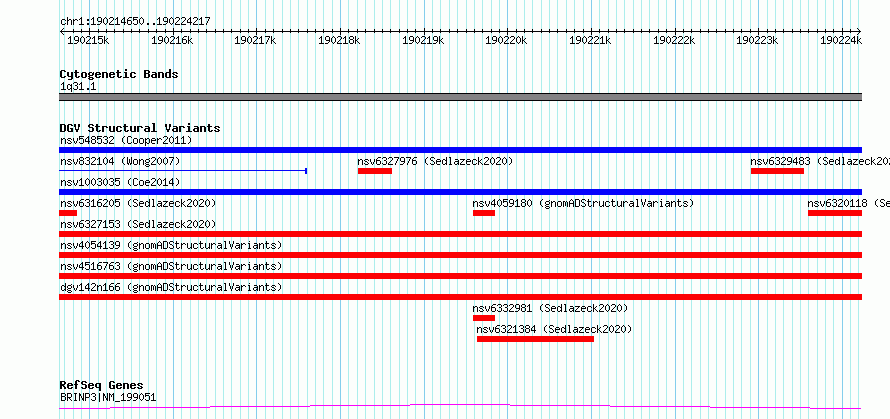Viewport: 890px width, 419px height.
Task: Select the blue bar under nsv1003035
Action: click(x=460, y=192)
